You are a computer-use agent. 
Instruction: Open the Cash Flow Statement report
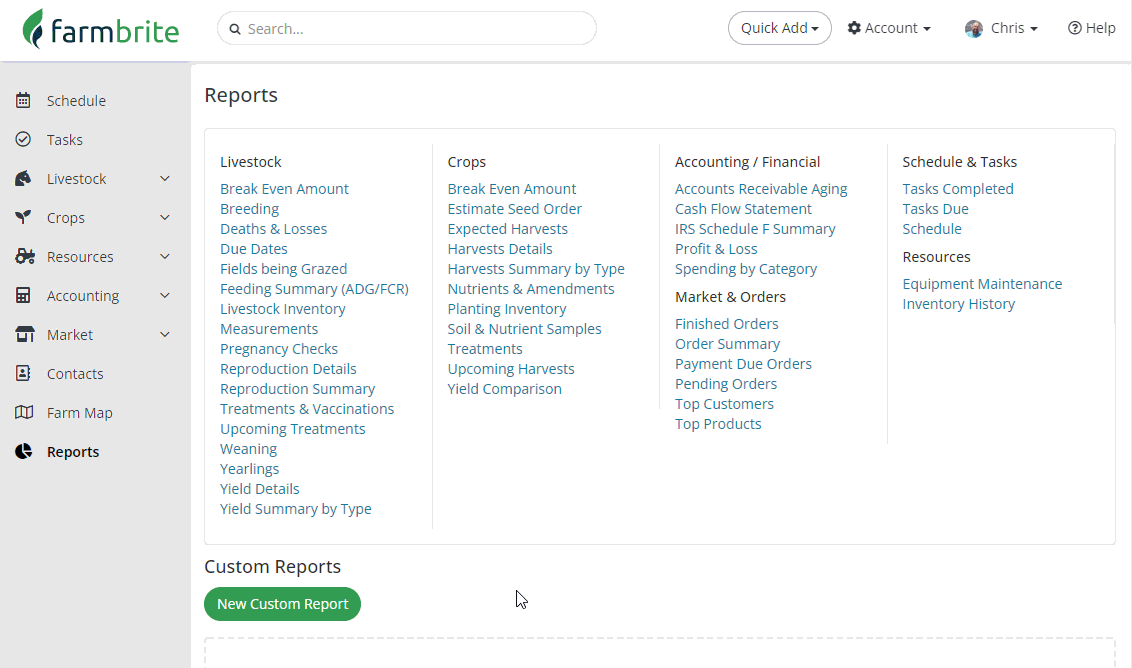743,209
